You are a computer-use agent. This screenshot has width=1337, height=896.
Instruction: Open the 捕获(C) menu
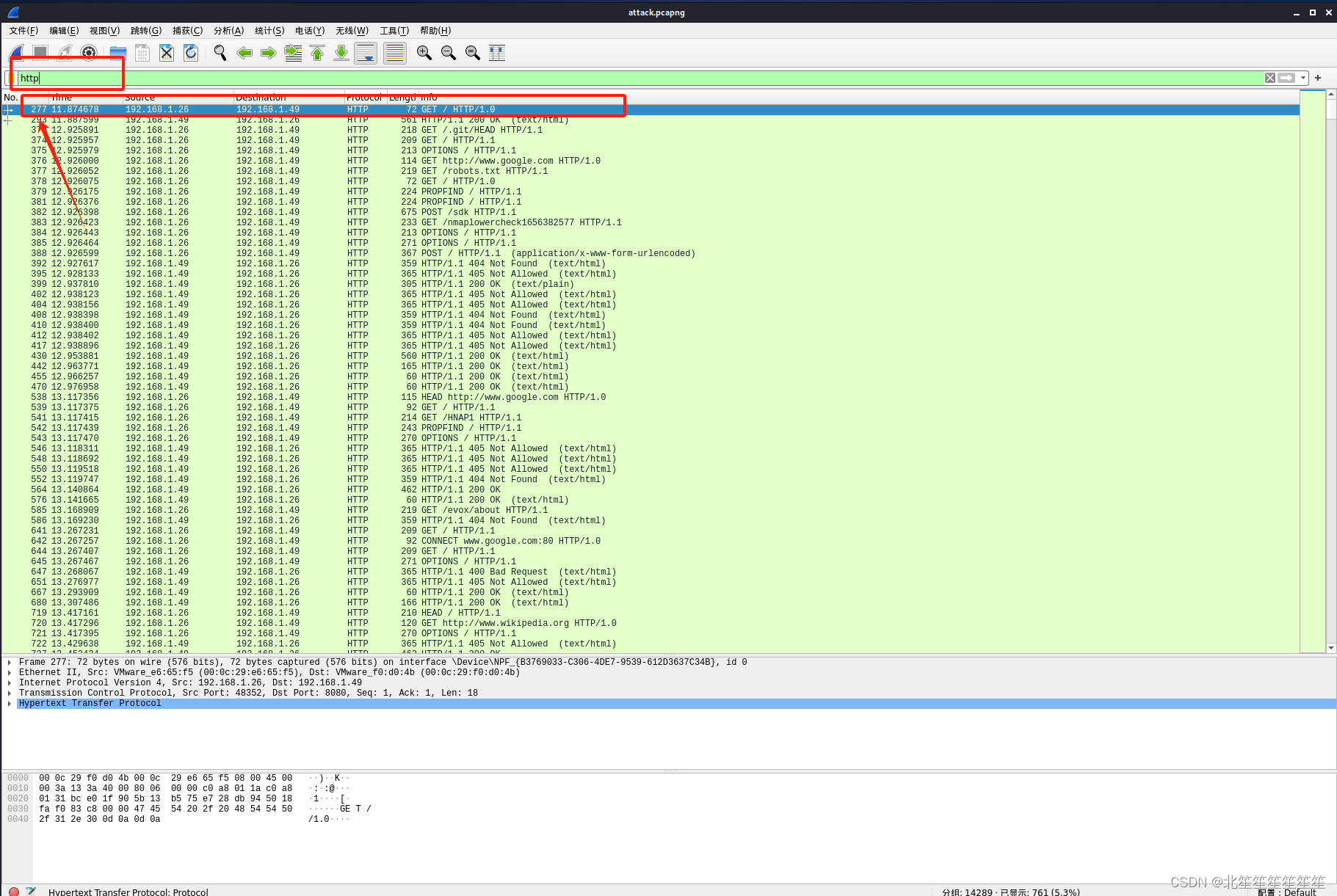[x=187, y=30]
